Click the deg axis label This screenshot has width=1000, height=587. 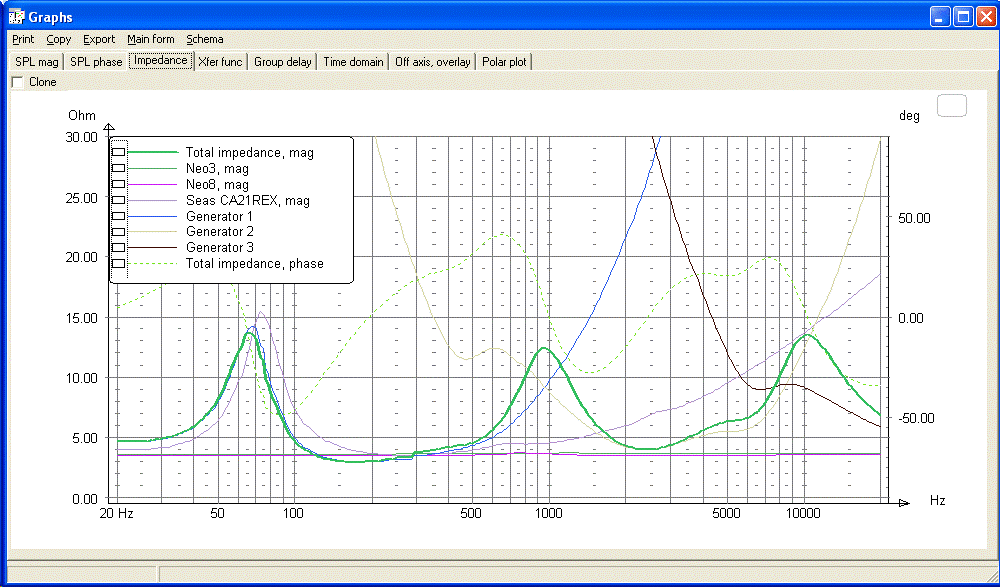tap(909, 116)
